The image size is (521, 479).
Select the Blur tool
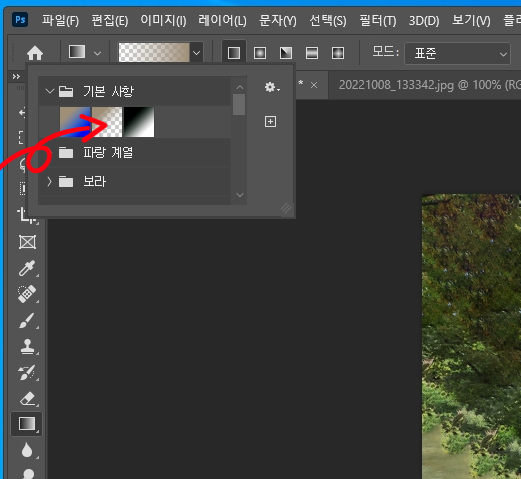[27, 450]
